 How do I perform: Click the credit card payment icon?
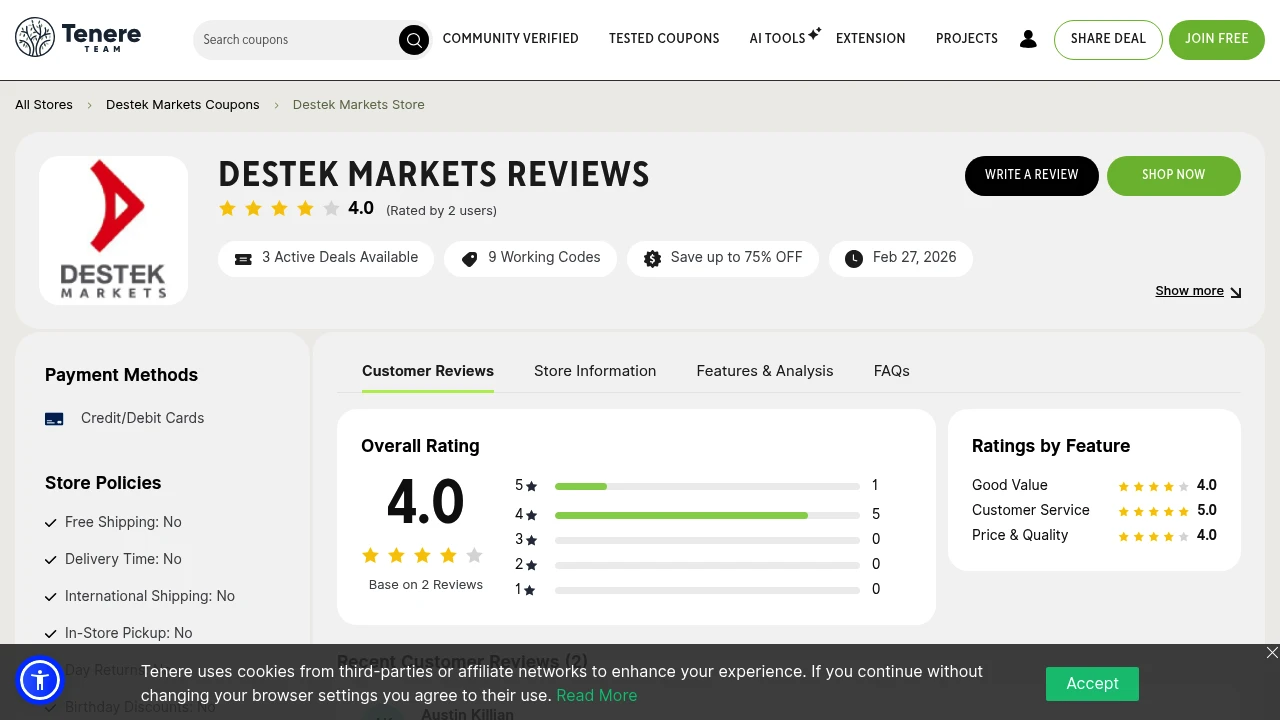point(54,419)
